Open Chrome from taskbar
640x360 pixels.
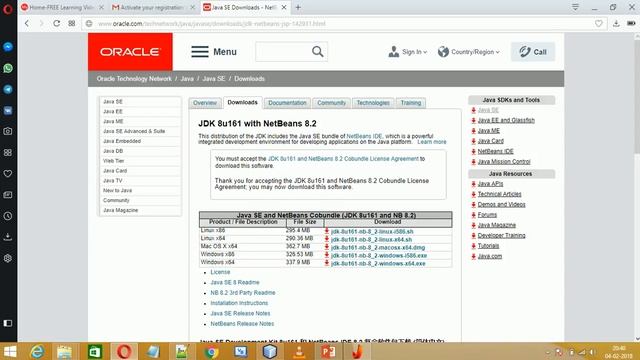click(x=211, y=351)
